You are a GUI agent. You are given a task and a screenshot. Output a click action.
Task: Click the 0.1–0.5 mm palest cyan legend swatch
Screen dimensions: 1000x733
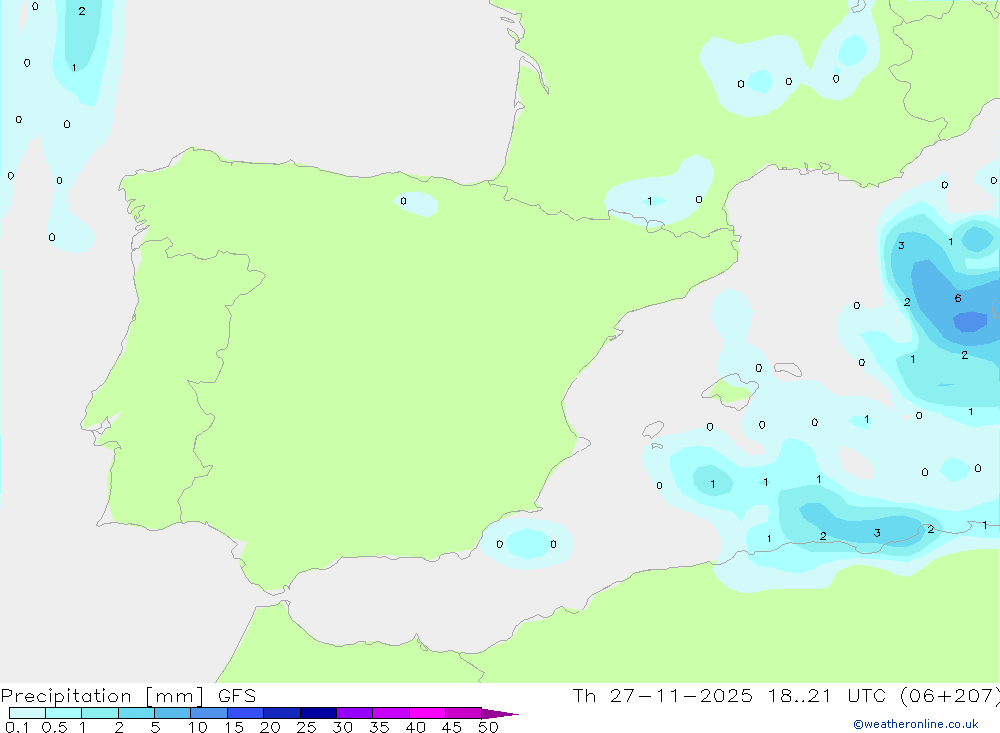click(x=27, y=713)
